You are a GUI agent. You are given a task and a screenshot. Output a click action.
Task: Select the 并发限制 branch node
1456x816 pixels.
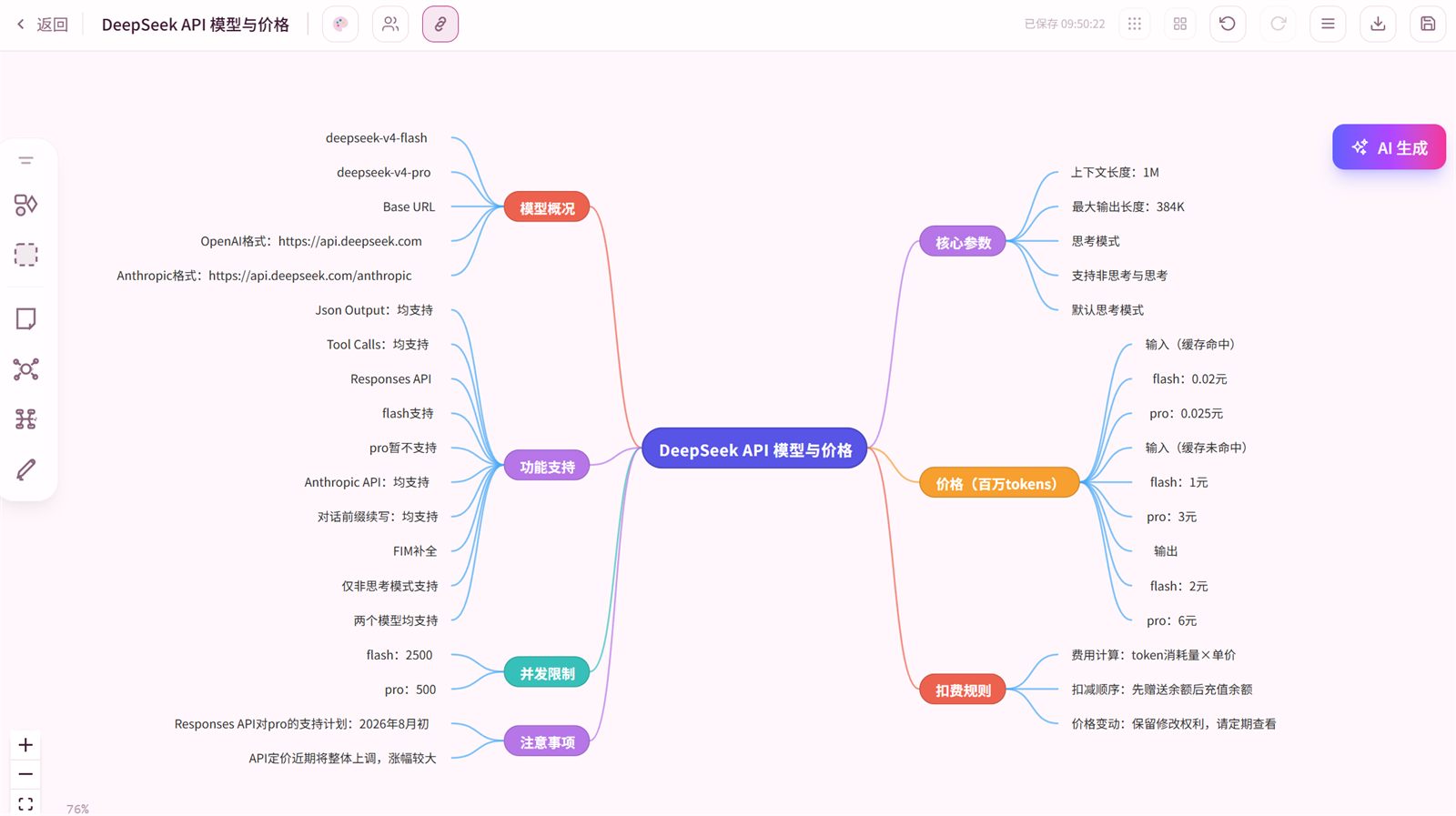coord(547,673)
